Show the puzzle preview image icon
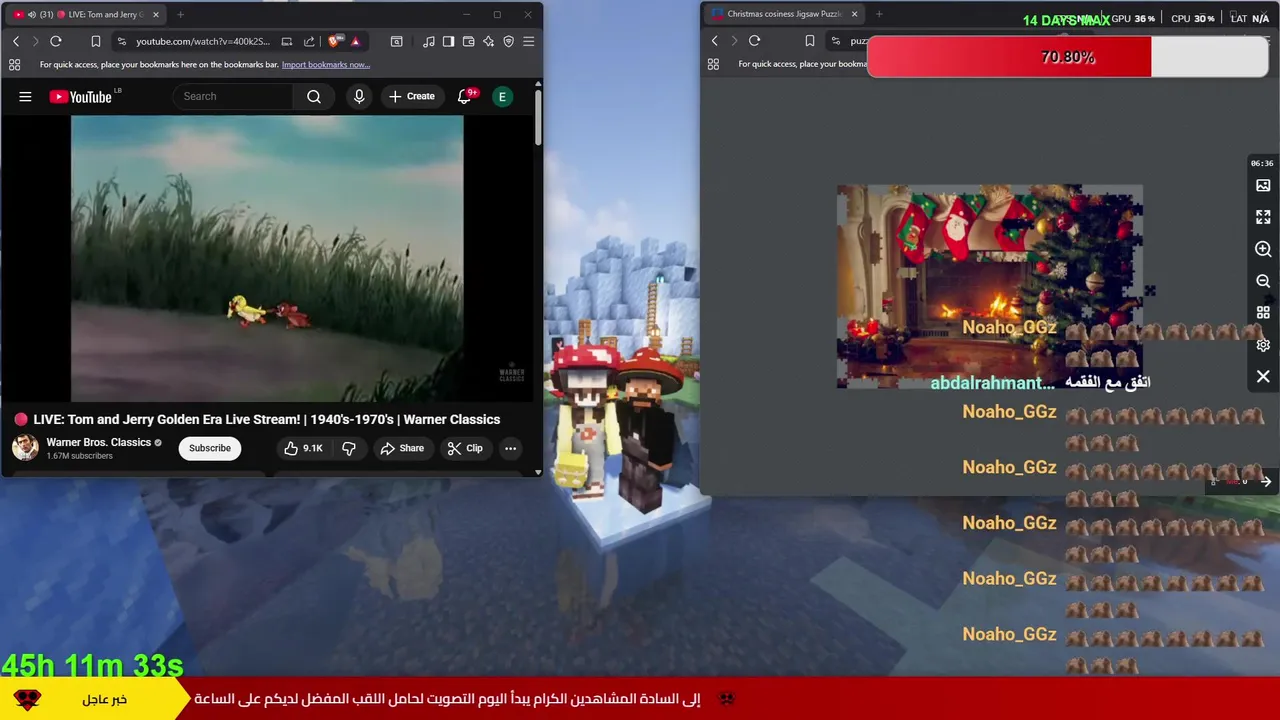The height and width of the screenshot is (720, 1280). (1263, 185)
